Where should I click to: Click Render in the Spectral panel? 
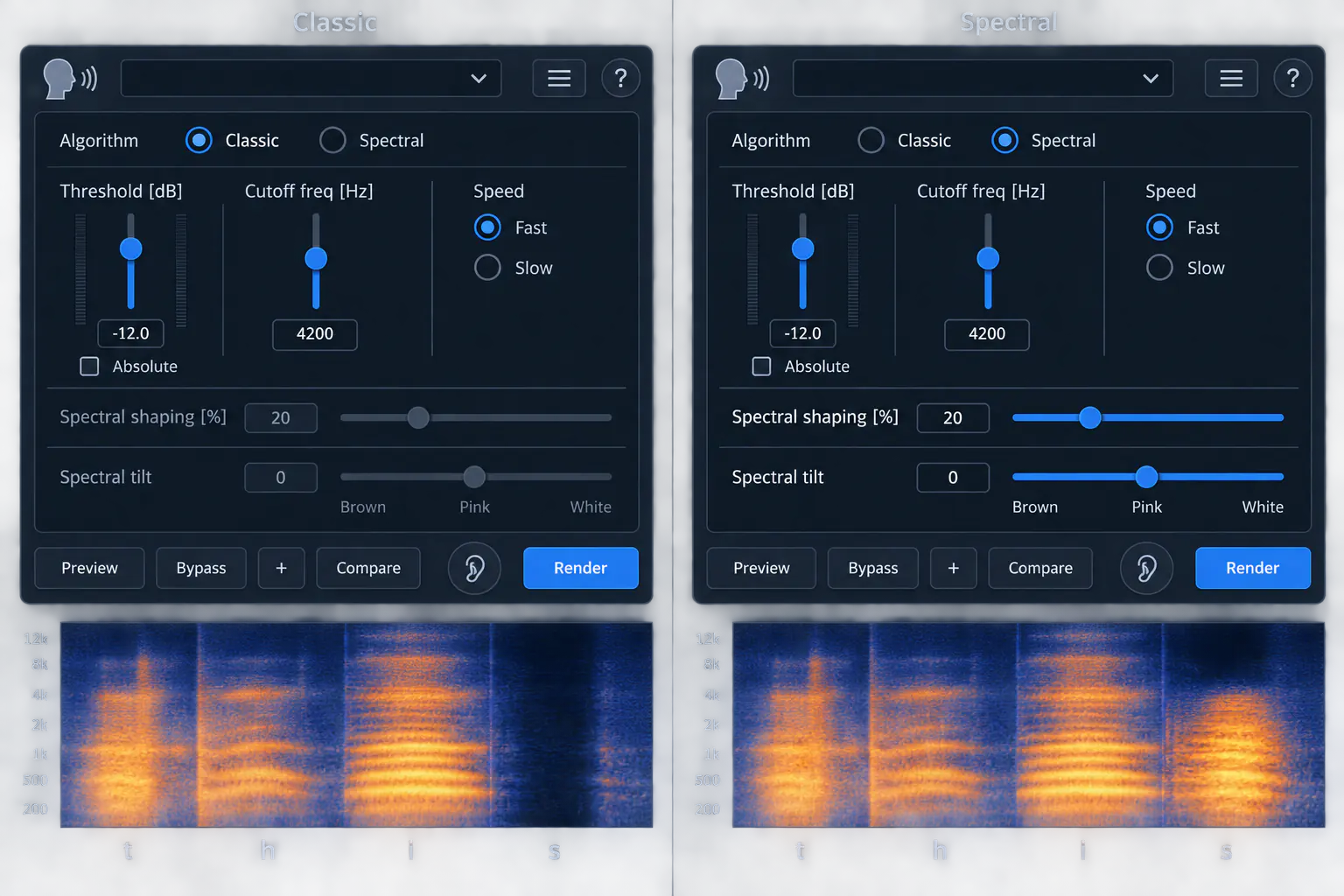point(1253,569)
